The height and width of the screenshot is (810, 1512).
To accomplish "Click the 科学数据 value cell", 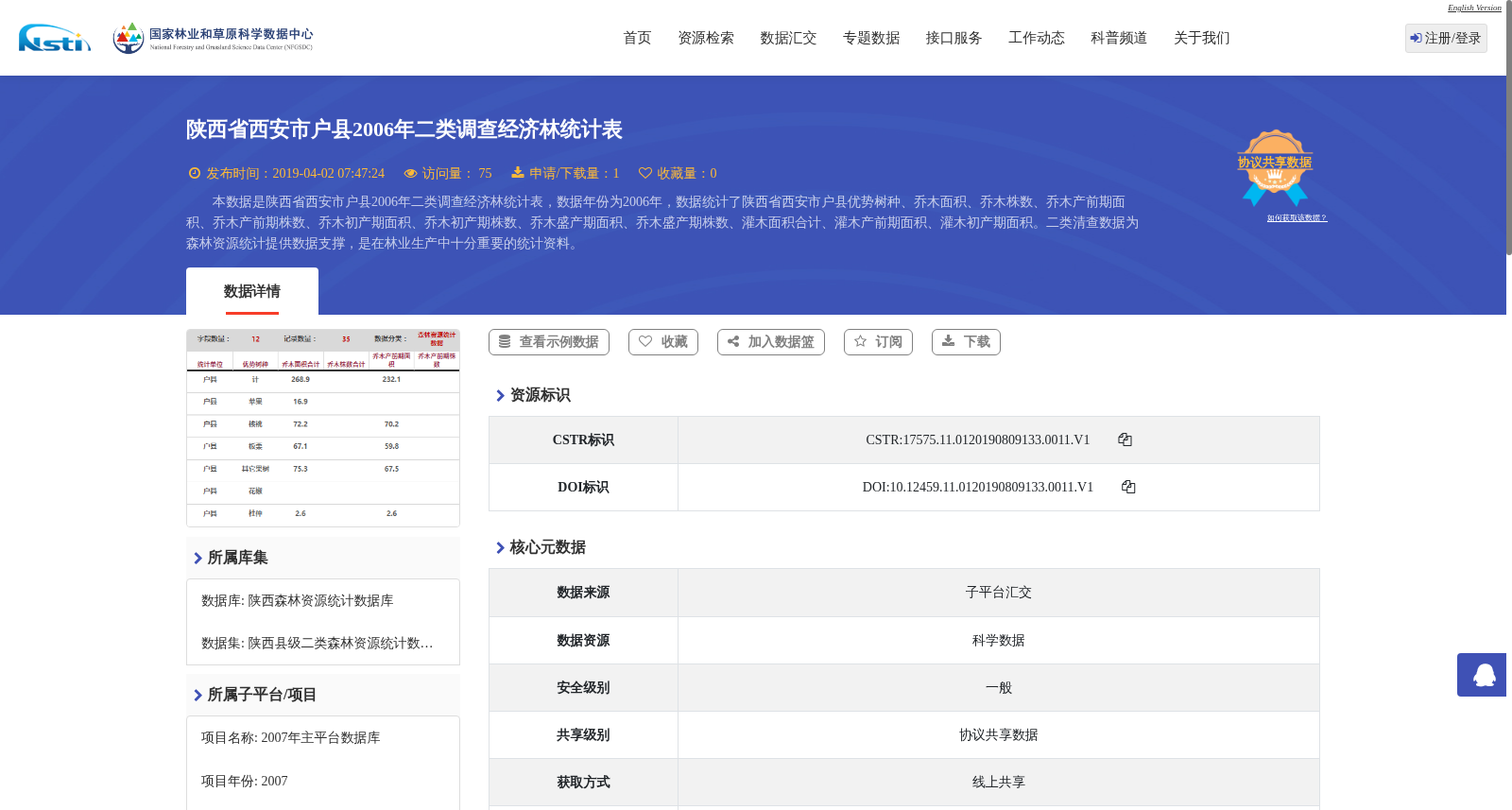I will pyautogui.click(x=999, y=641).
